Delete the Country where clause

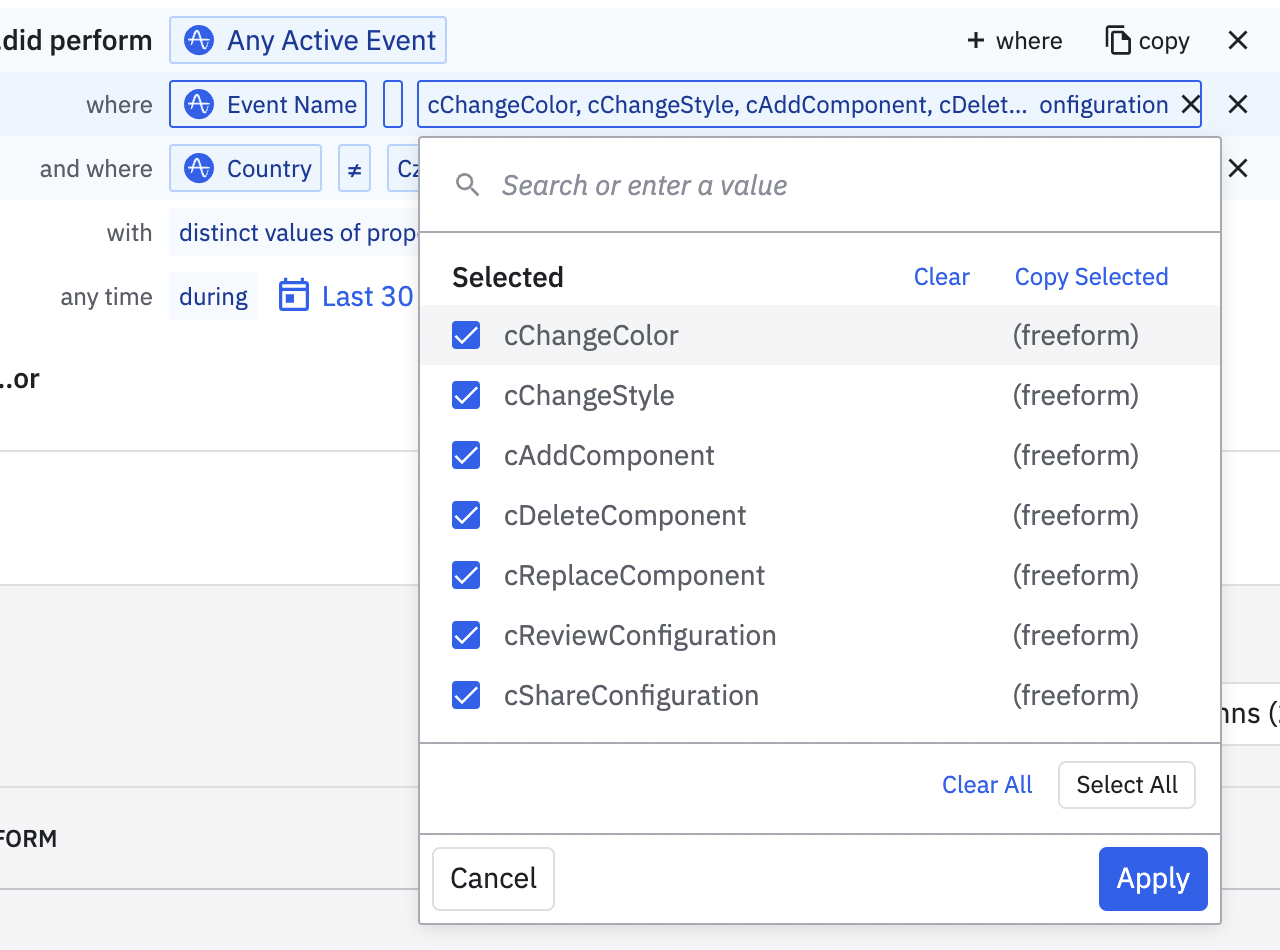pyautogui.click(x=1238, y=169)
